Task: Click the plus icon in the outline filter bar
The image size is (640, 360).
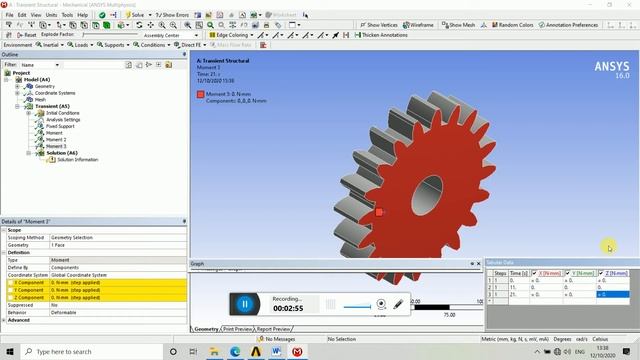Action: click(159, 65)
